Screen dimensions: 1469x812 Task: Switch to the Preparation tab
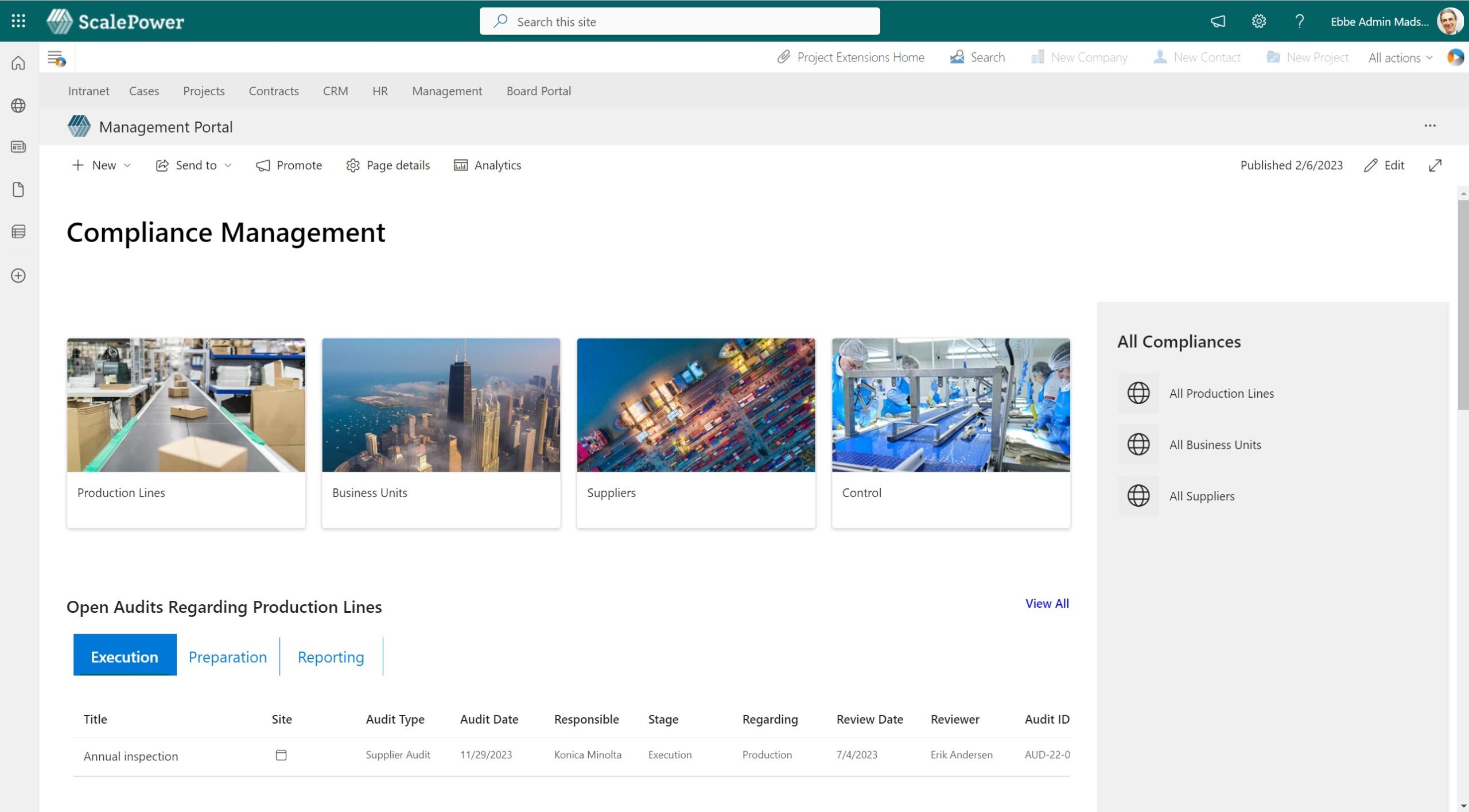point(227,656)
